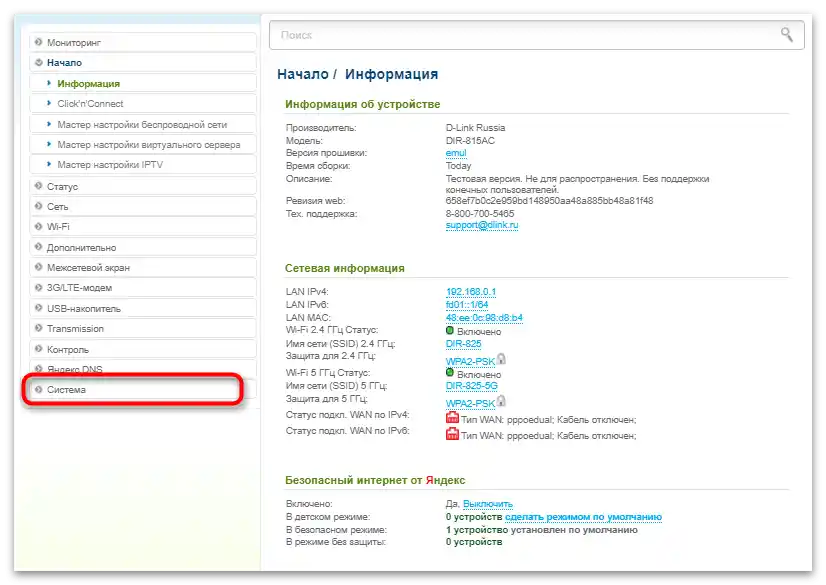The image size is (826, 585).
Task: Expand the Мониторинг menu section
Action: click(143, 42)
